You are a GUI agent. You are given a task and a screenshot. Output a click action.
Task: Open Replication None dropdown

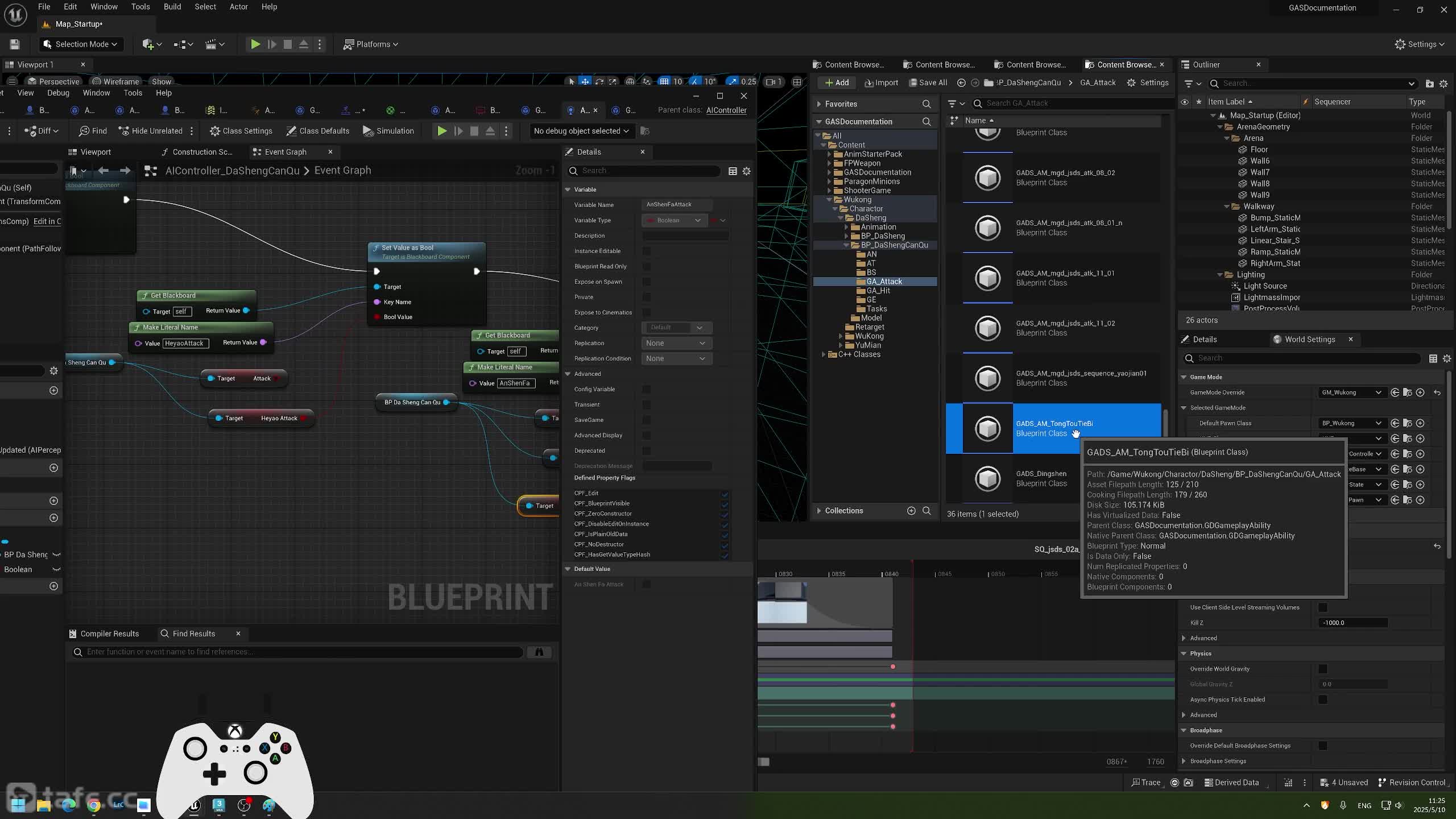(676, 344)
